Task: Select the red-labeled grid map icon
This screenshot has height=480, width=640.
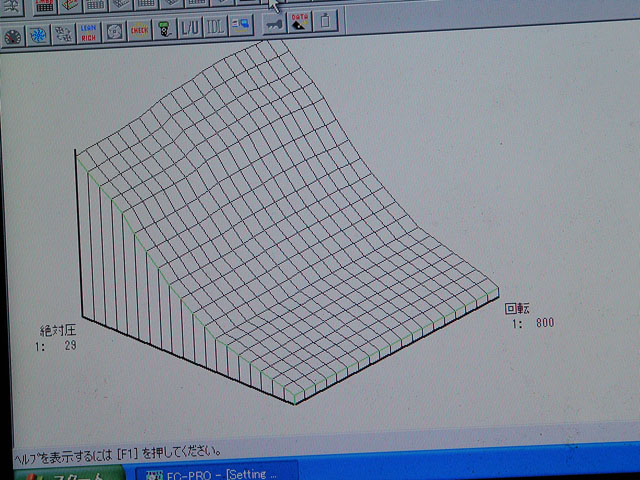Action: coord(44,7)
